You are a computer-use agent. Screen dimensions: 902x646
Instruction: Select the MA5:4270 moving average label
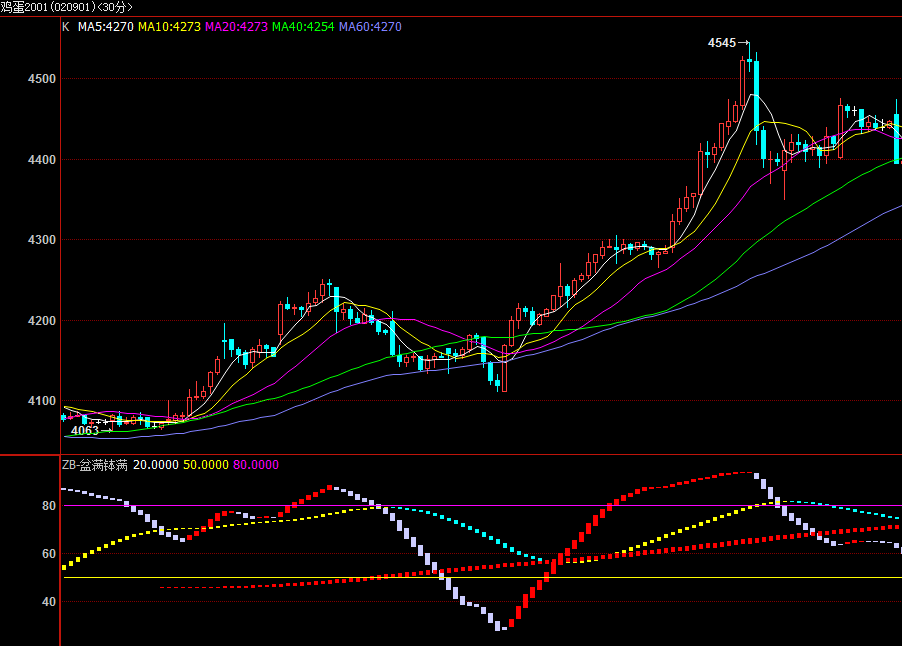105,27
